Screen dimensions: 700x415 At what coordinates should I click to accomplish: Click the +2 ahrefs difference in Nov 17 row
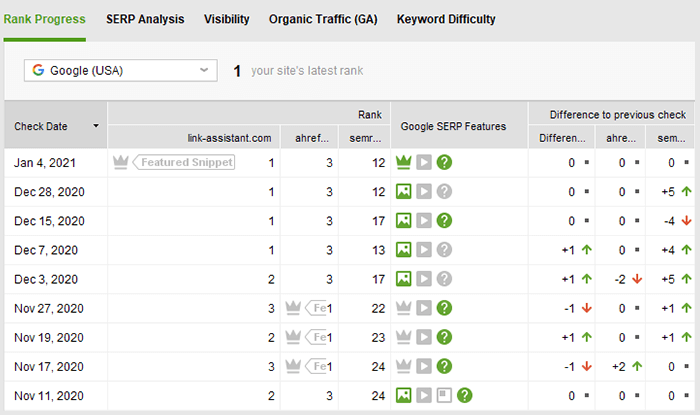(x=619, y=367)
